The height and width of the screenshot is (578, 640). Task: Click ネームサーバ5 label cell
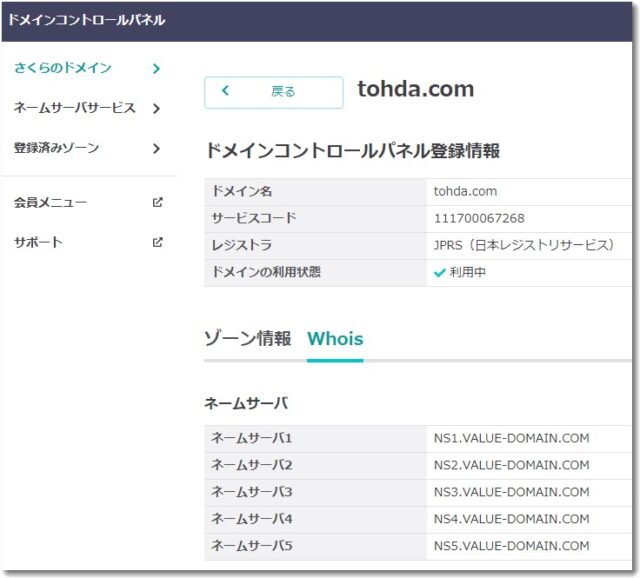click(315, 546)
